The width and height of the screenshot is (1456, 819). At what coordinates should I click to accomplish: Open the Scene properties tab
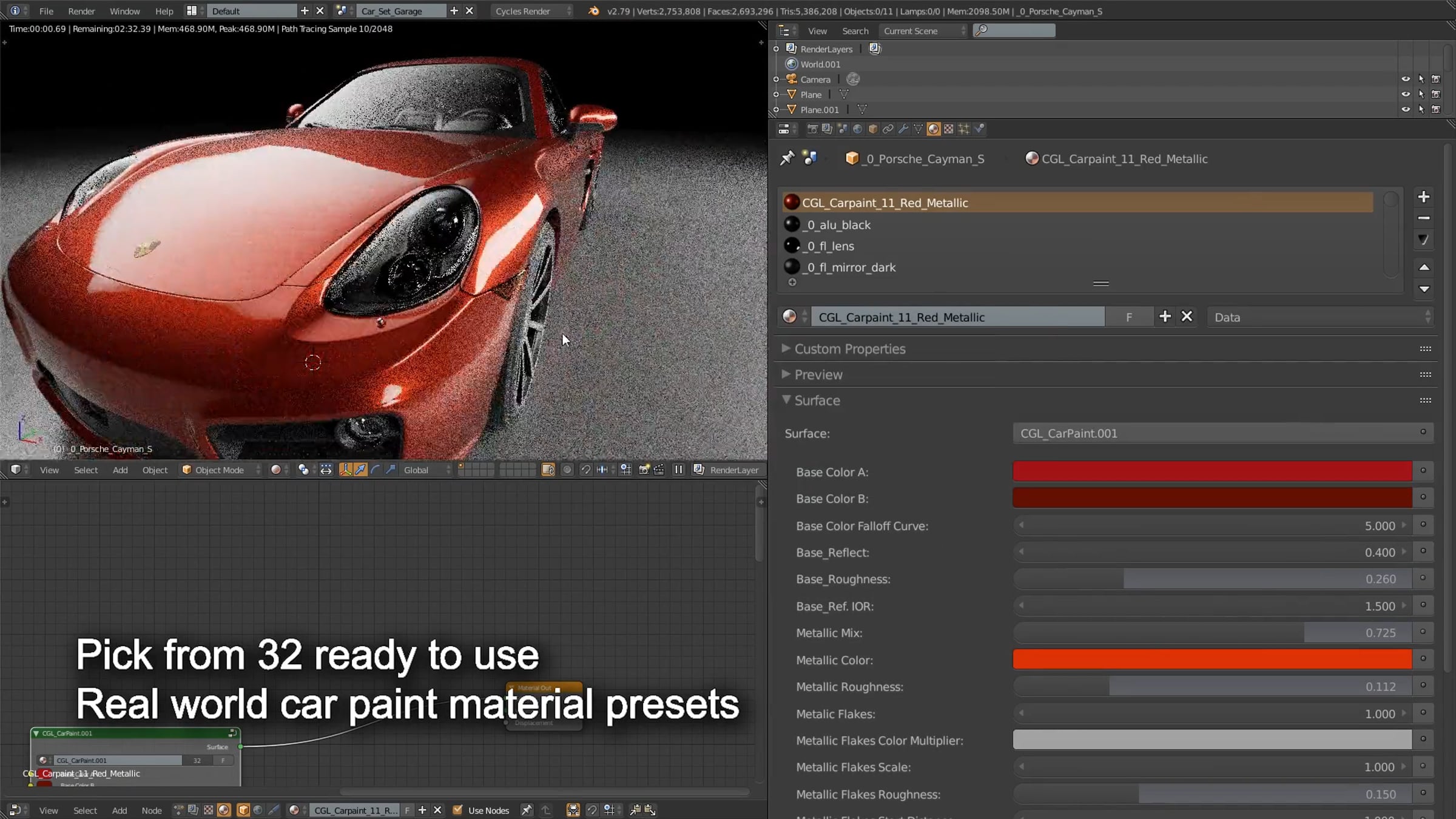[x=843, y=129]
